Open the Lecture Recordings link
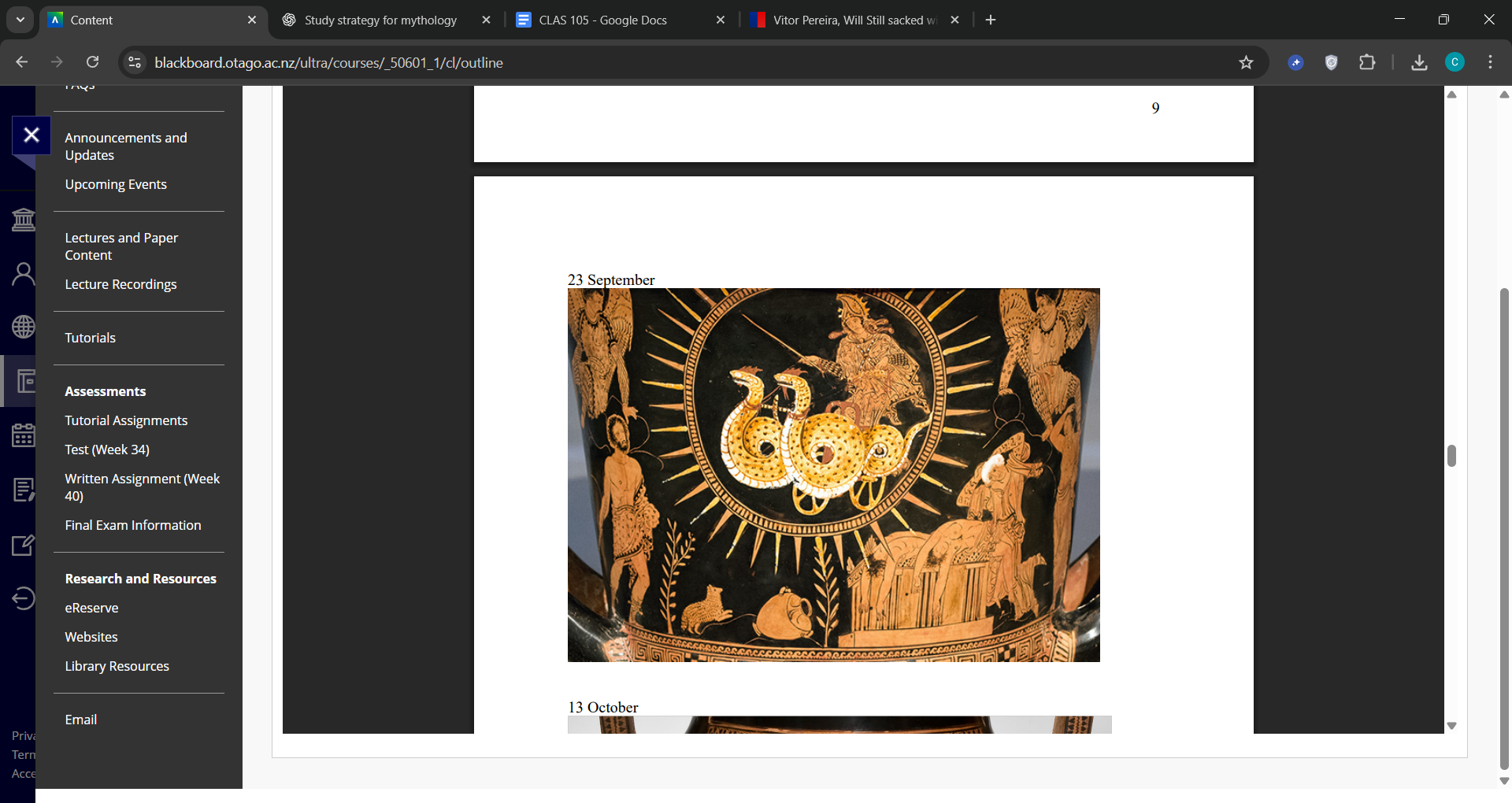 coord(120,284)
